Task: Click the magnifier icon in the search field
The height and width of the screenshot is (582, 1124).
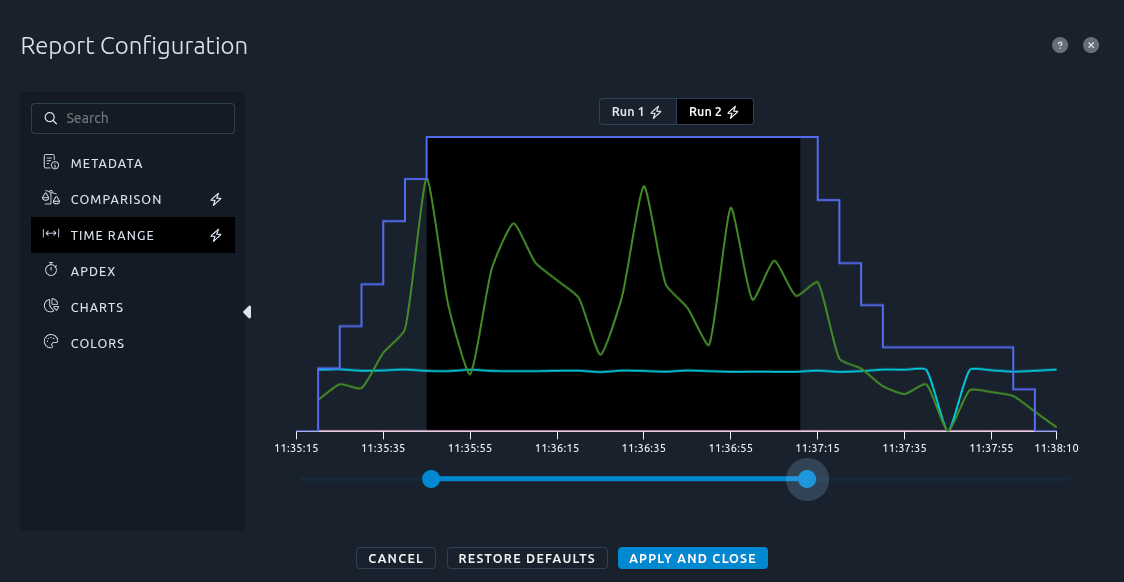Action: pyautogui.click(x=50, y=118)
